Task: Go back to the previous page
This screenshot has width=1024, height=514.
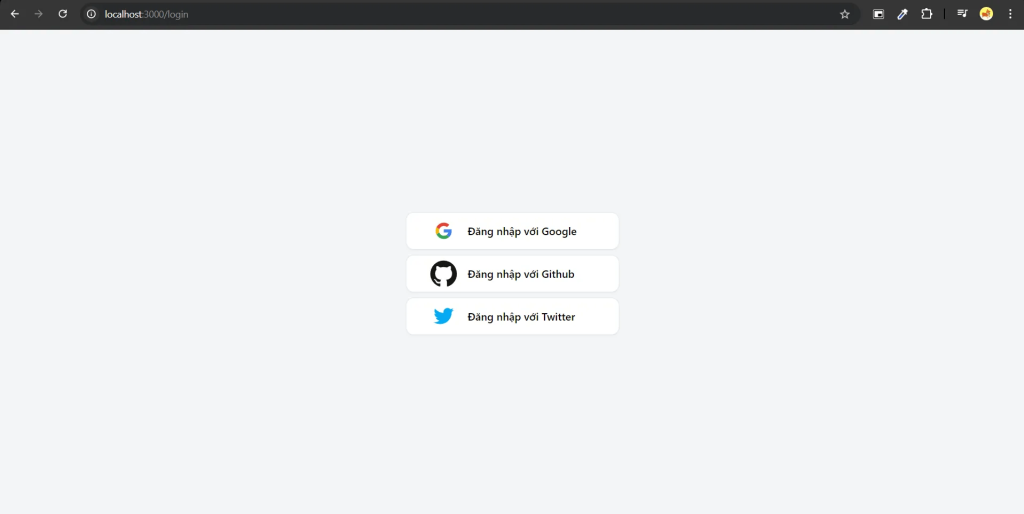Action: point(15,14)
